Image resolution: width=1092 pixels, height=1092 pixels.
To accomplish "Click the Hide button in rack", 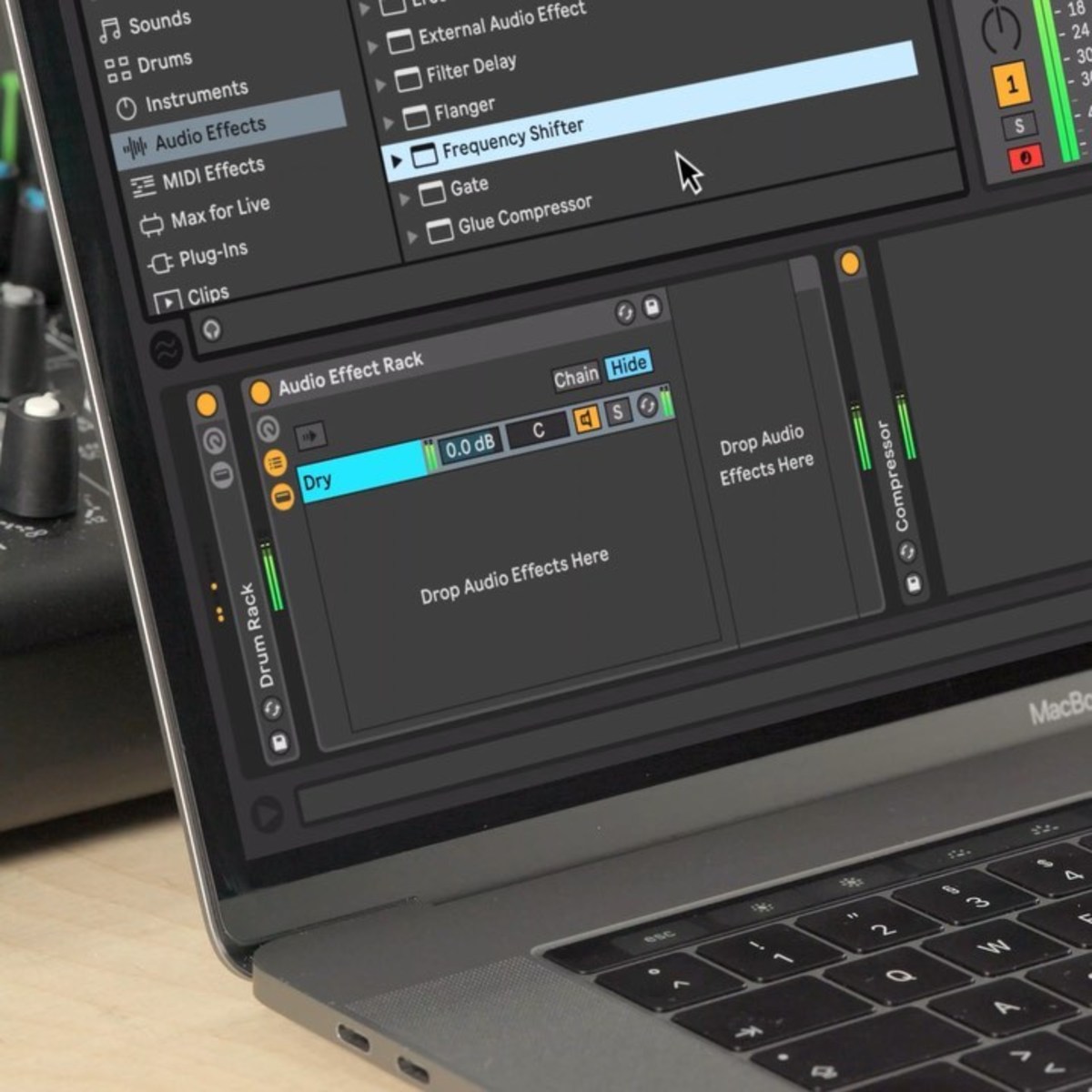I will click(628, 366).
